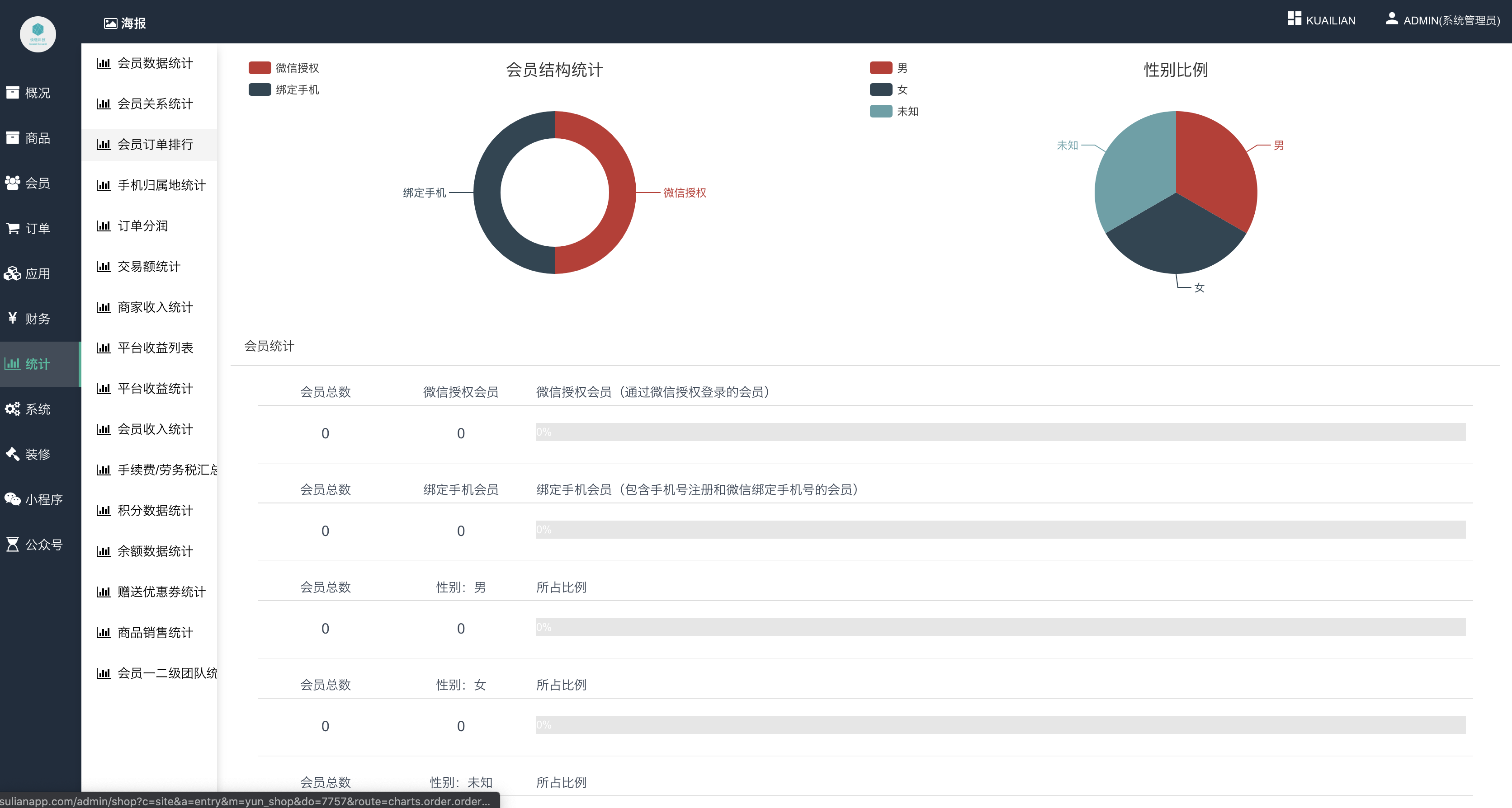Click the 系统 gears icon
Screen dimensions: 1512x808
pyautogui.click(x=12, y=409)
